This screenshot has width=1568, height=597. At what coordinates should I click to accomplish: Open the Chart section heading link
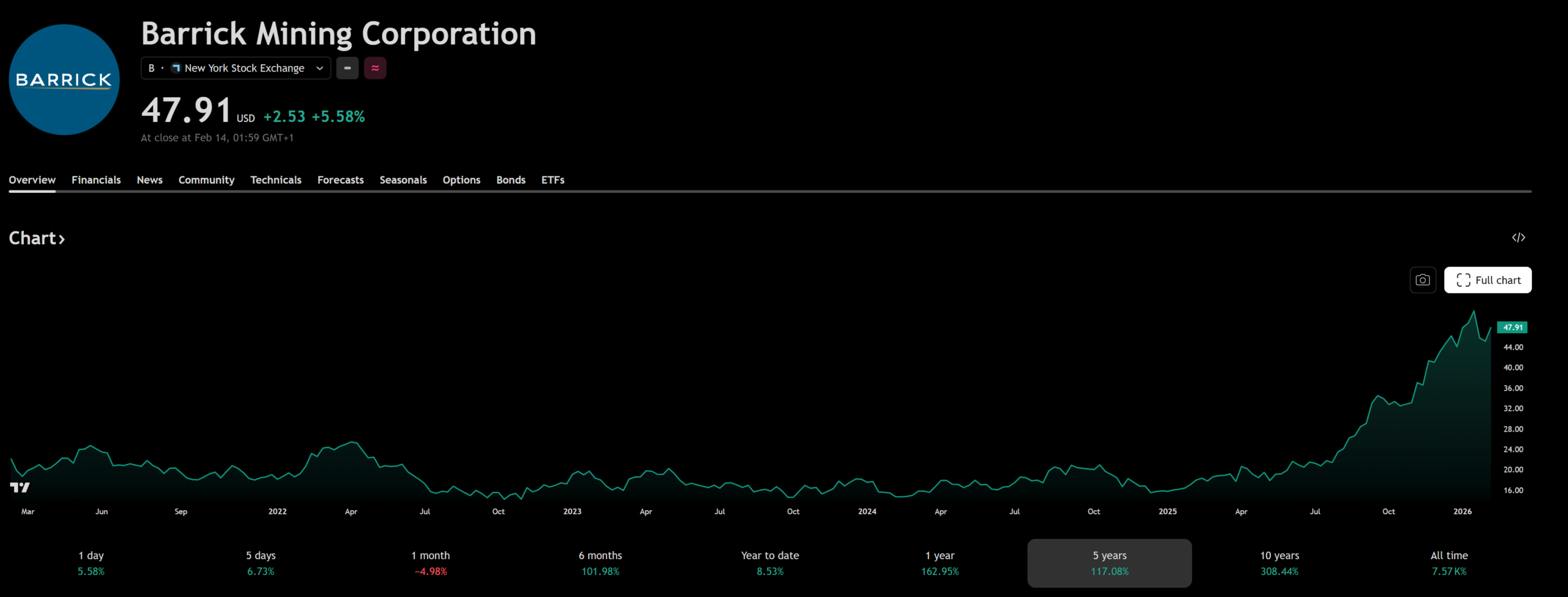click(x=37, y=238)
